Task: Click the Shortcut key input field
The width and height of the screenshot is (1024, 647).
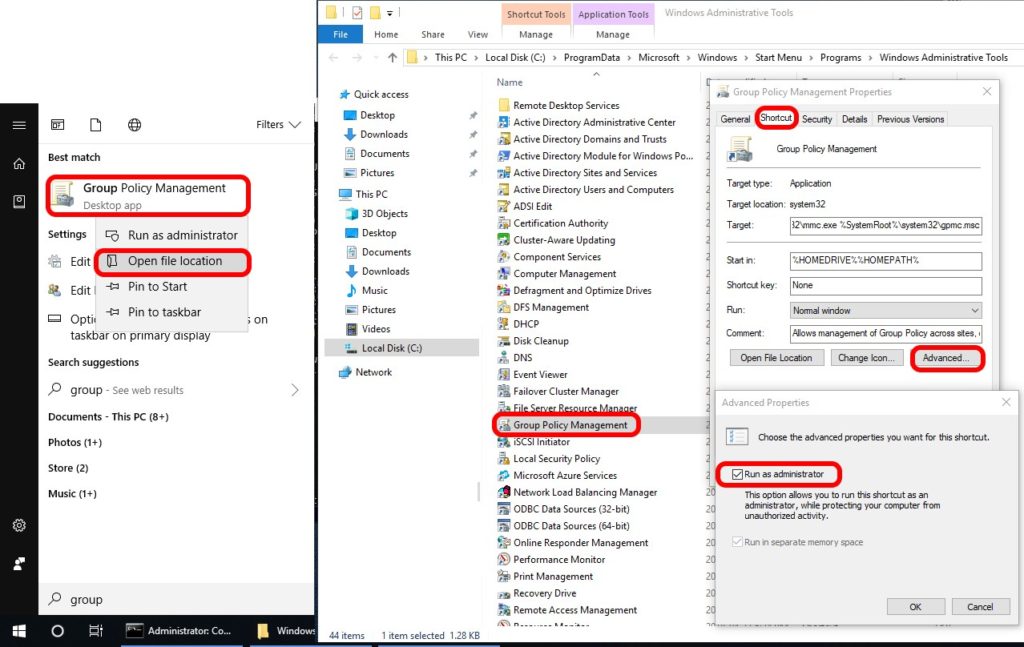Action: (885, 285)
